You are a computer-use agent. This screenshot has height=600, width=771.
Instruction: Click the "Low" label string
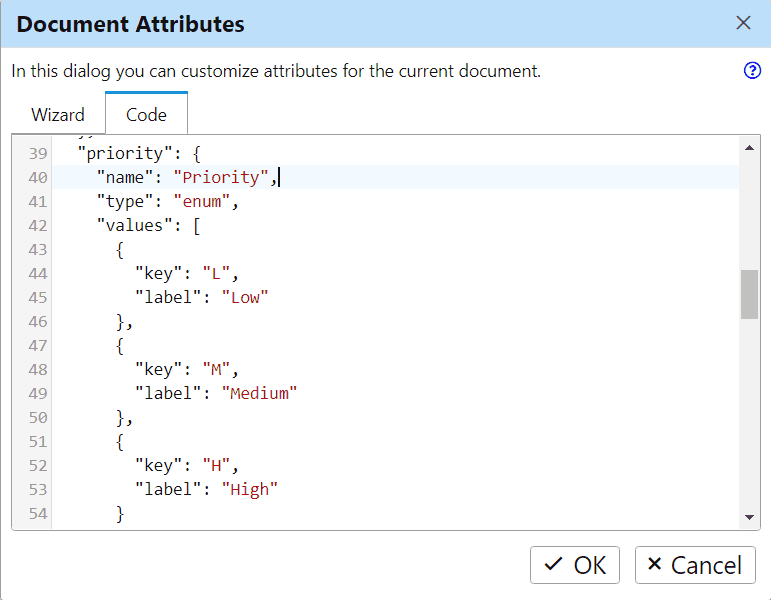250,297
